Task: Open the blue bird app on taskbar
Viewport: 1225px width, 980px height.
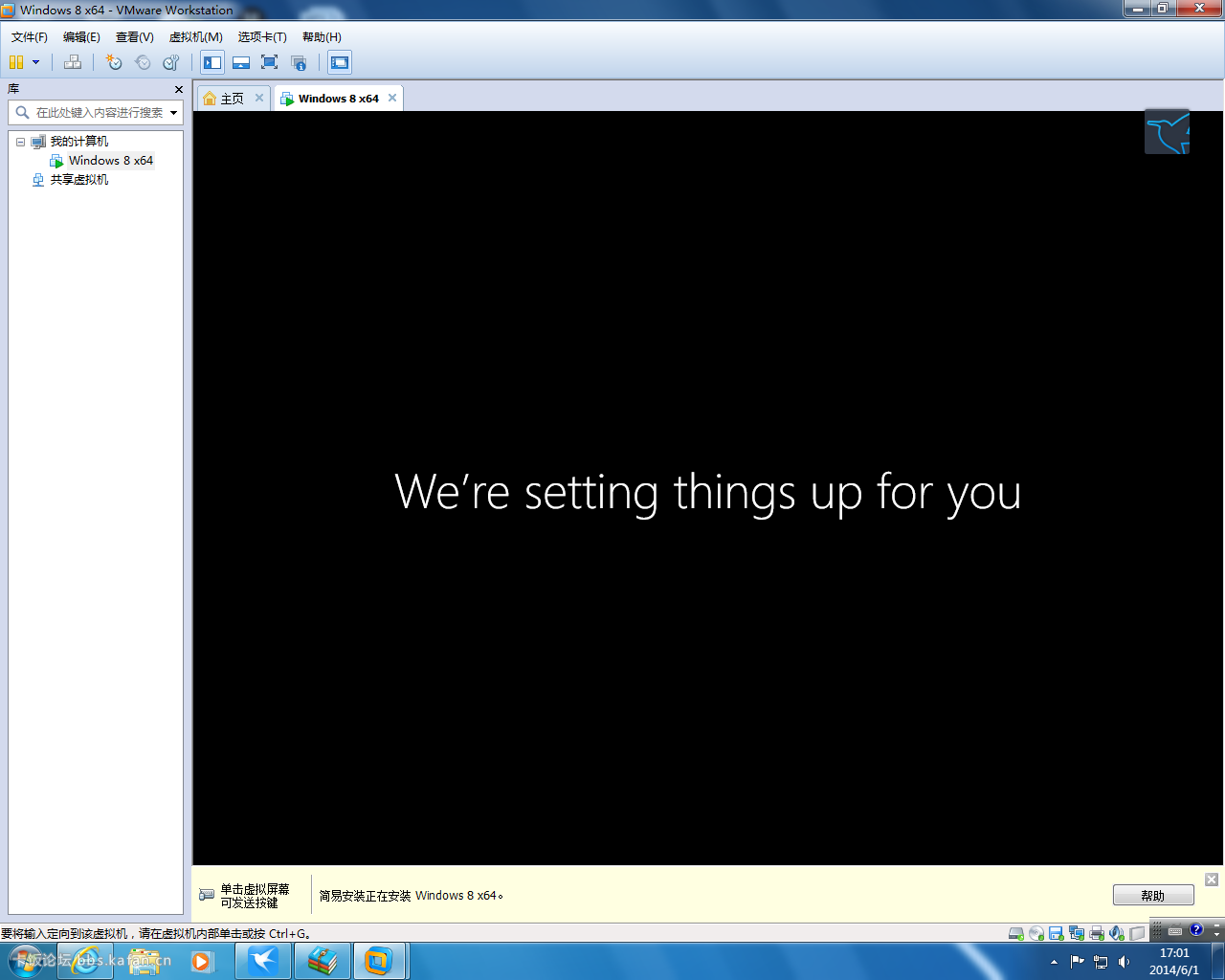Action: coord(262,961)
